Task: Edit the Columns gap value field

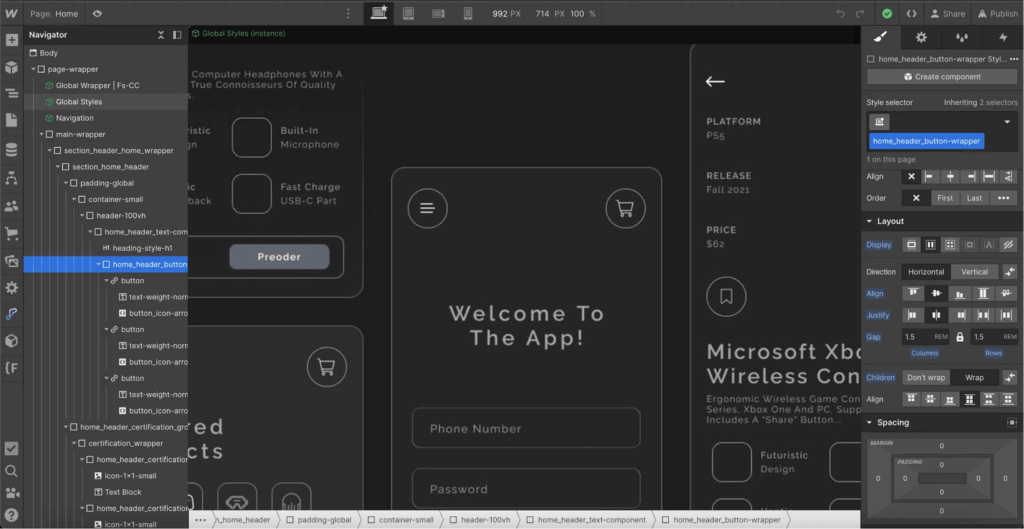Action: pos(925,337)
